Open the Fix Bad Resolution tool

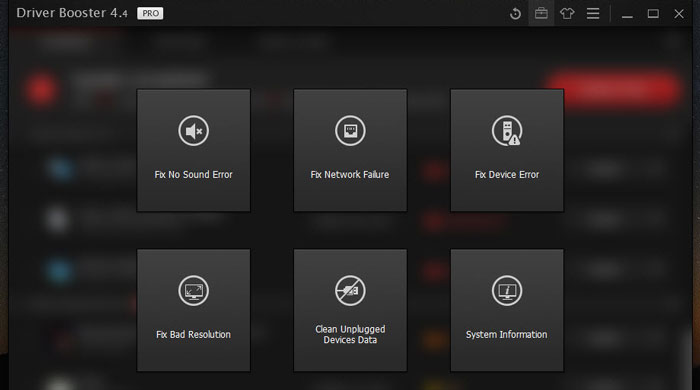point(193,310)
